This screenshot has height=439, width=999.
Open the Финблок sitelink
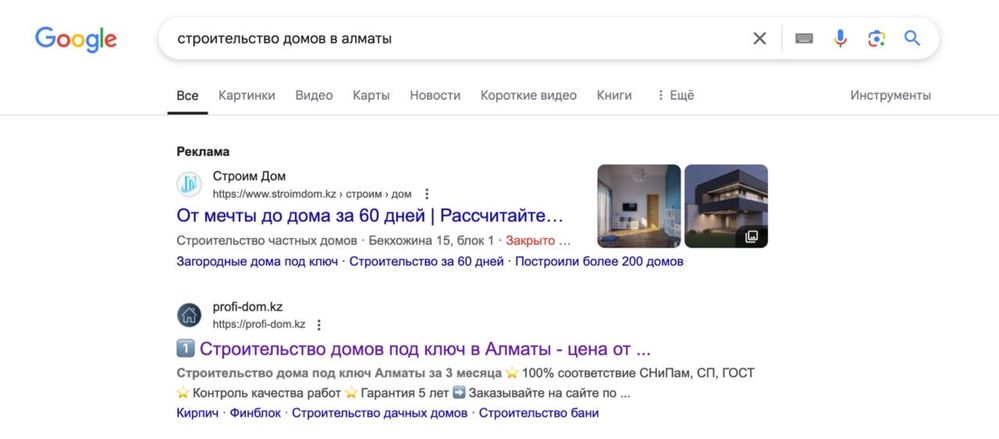pos(255,413)
